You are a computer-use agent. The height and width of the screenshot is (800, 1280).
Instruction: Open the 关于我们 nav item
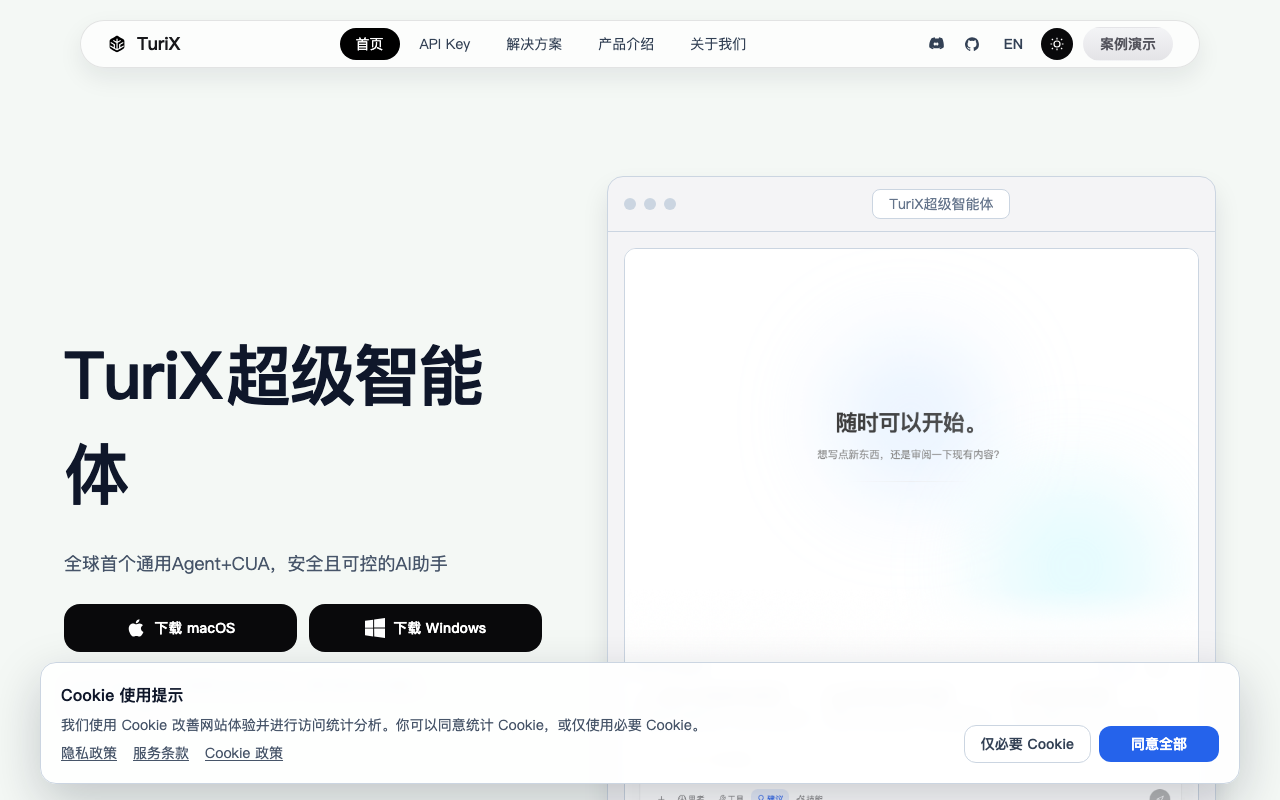tap(718, 44)
